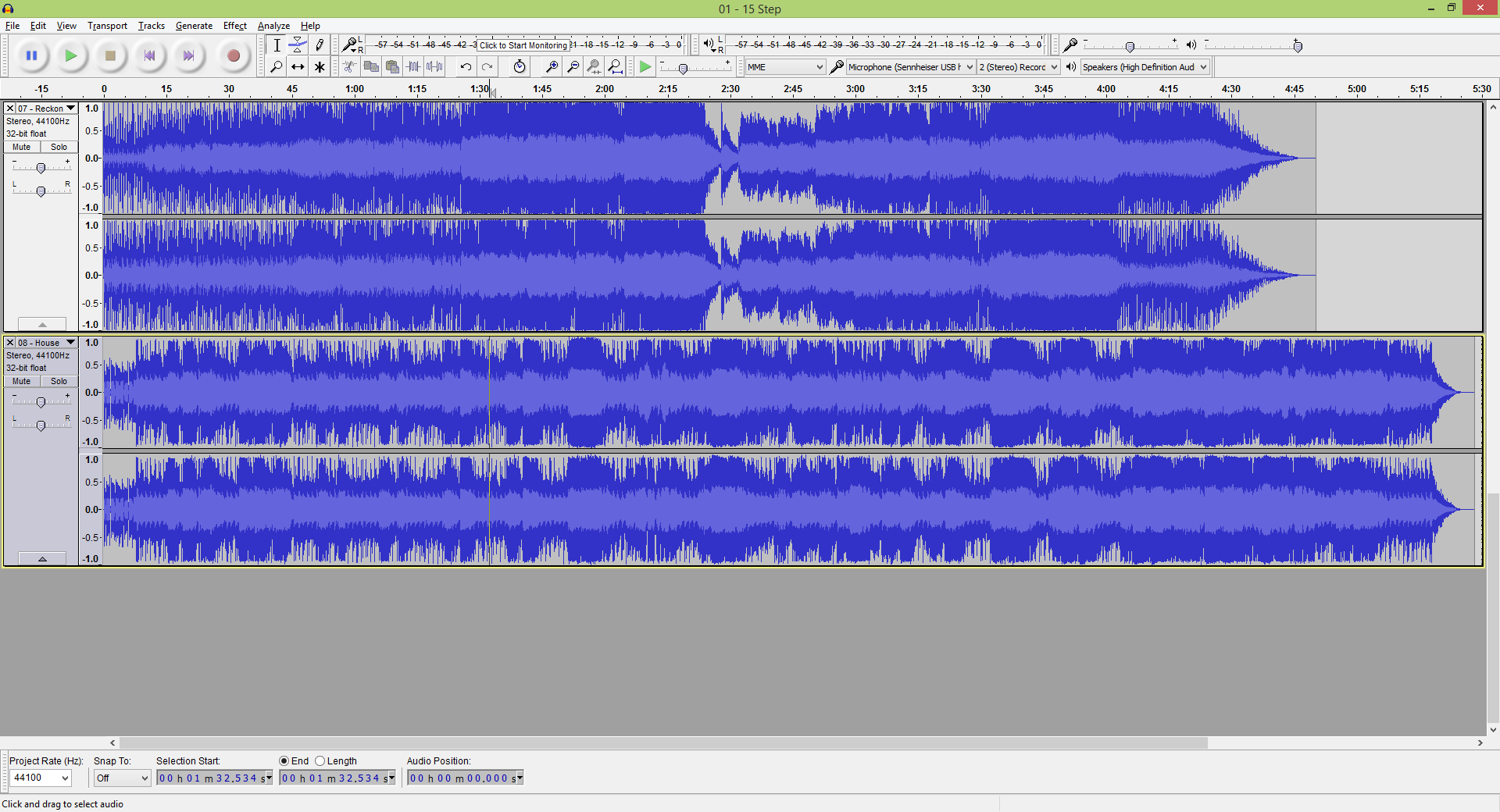This screenshot has width=1500, height=812.
Task: Click the Undo arrow icon
Action: pos(466,67)
